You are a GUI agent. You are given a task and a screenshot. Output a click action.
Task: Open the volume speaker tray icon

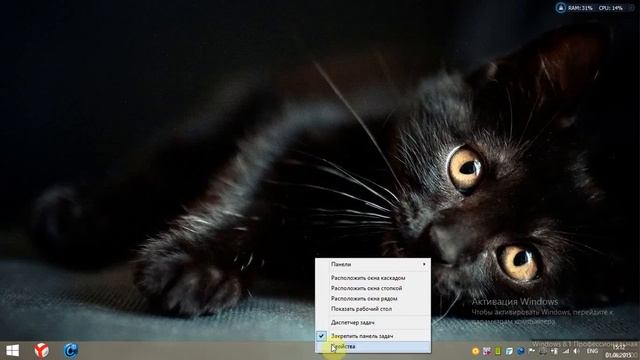coord(576,351)
